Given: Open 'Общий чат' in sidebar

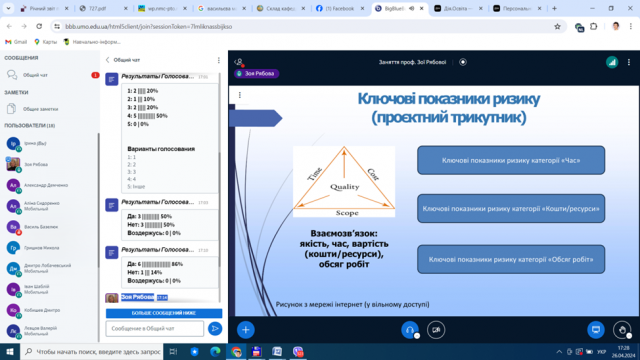Looking at the screenshot, I should 50,75.
